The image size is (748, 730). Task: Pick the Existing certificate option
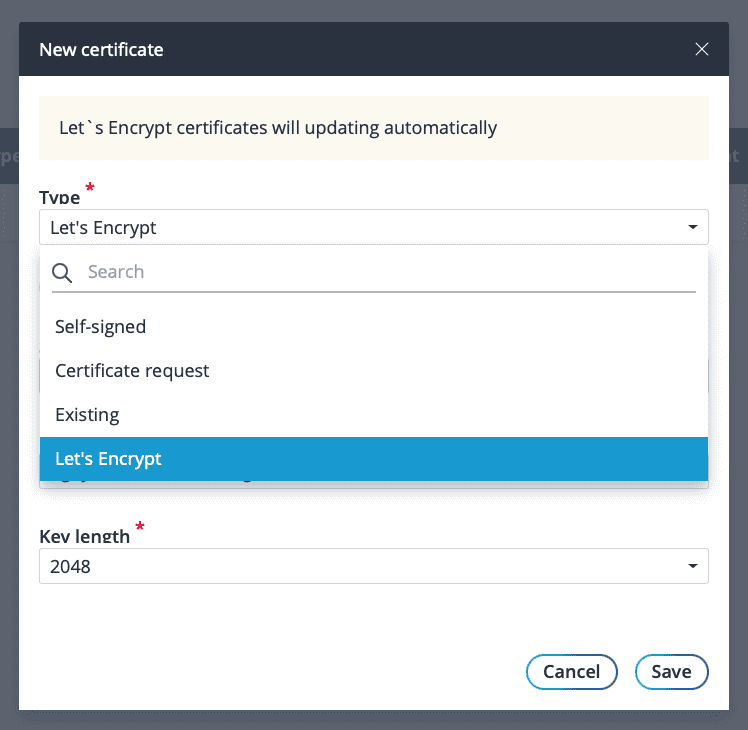(x=87, y=415)
